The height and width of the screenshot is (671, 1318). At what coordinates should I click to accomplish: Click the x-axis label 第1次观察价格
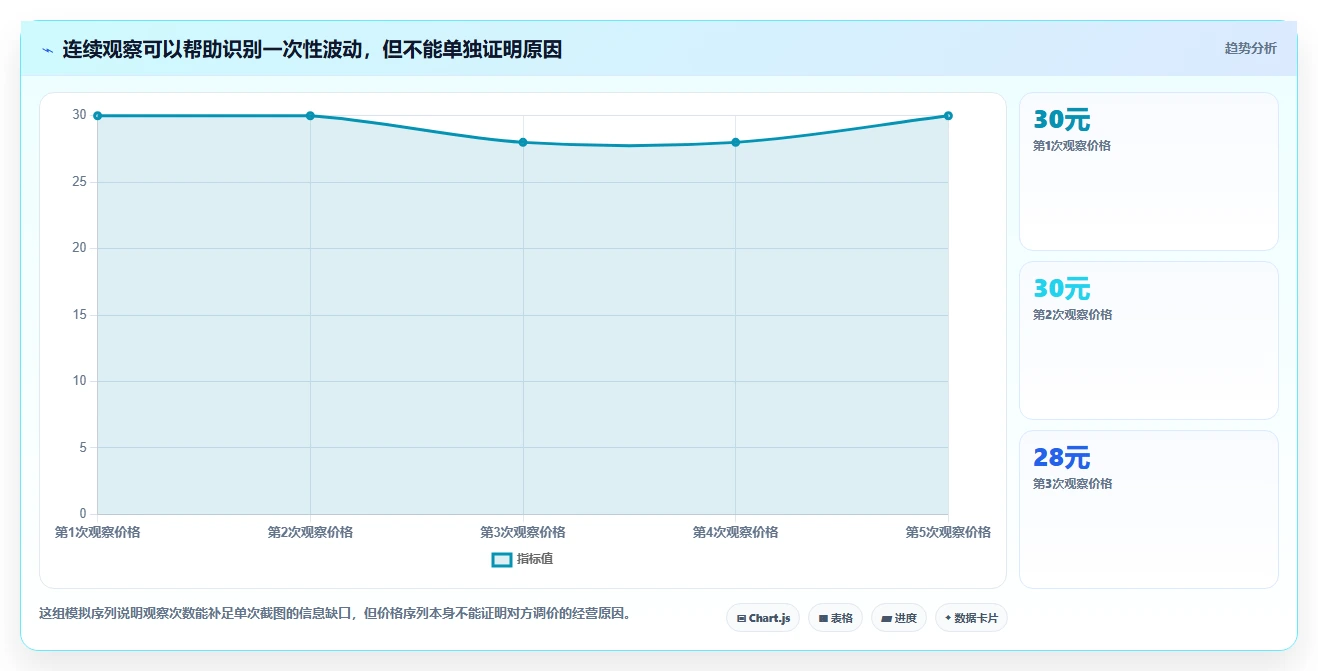98,532
